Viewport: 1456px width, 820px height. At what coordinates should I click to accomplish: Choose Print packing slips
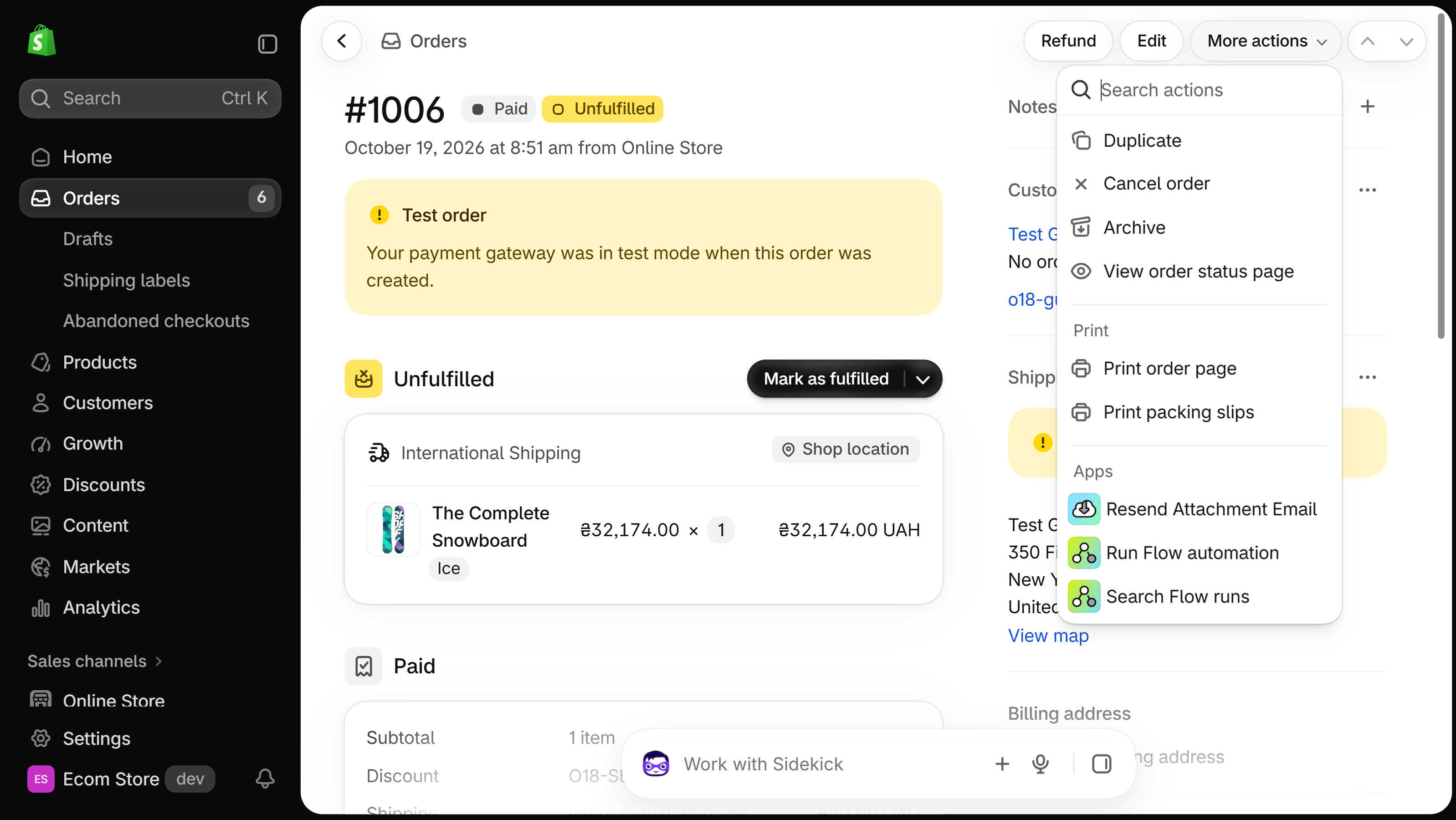(1198, 412)
